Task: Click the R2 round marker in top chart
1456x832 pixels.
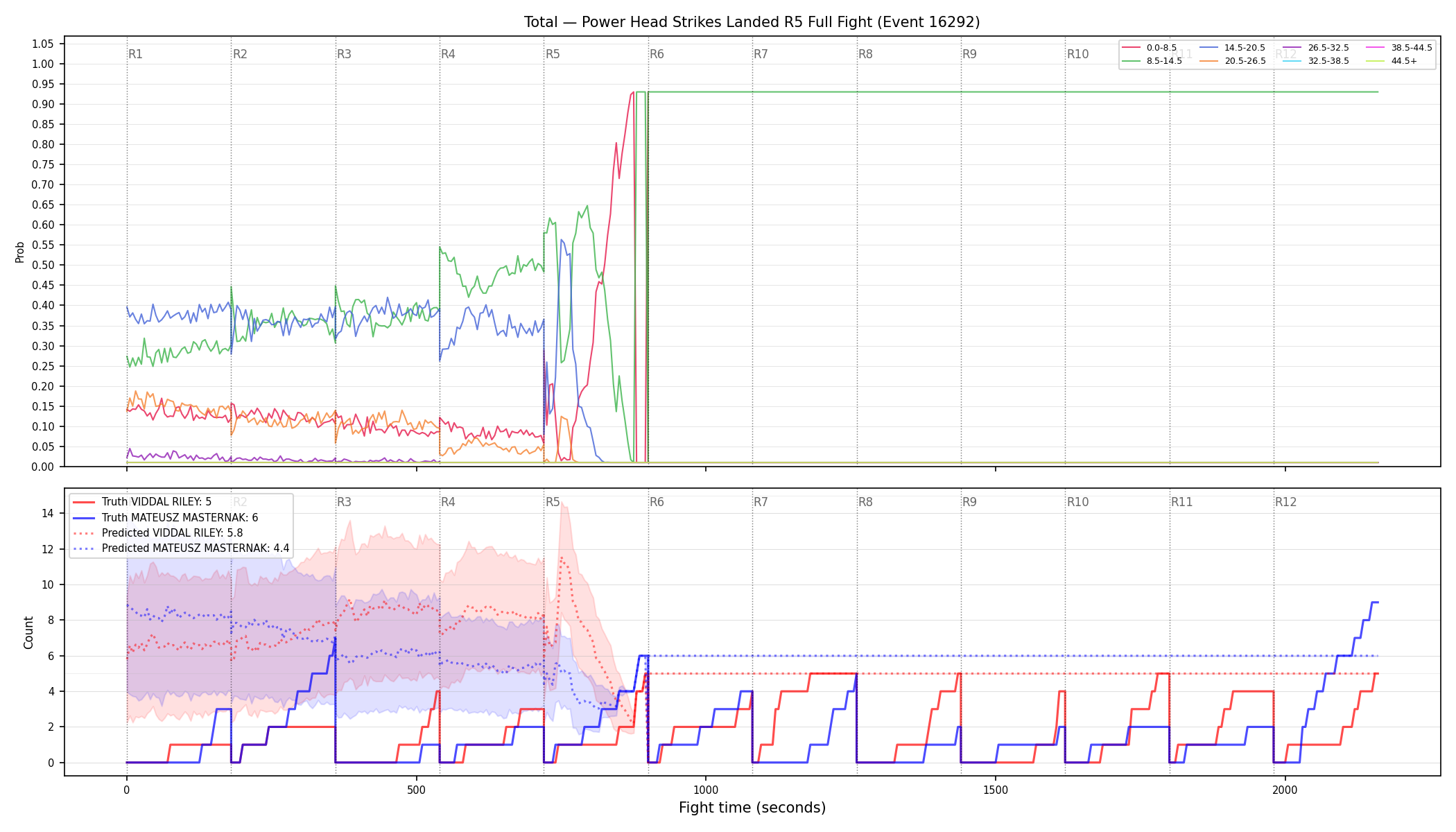Action: 240,54
